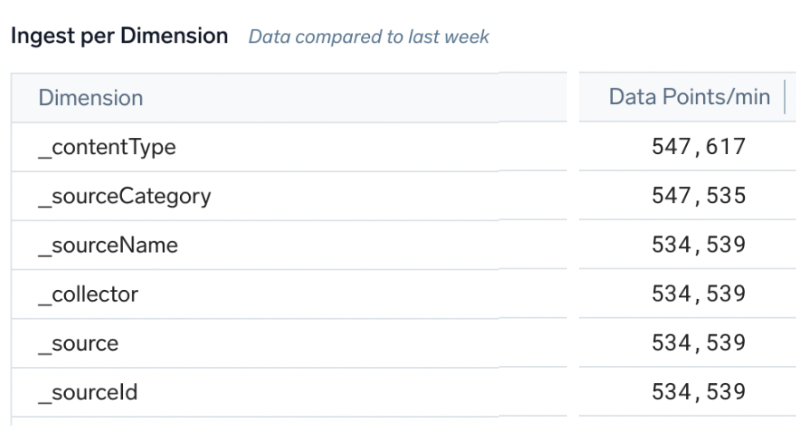Click the 'Data compared to last week' subtitle
Viewport: 796px width, 446px height.
tap(369, 37)
